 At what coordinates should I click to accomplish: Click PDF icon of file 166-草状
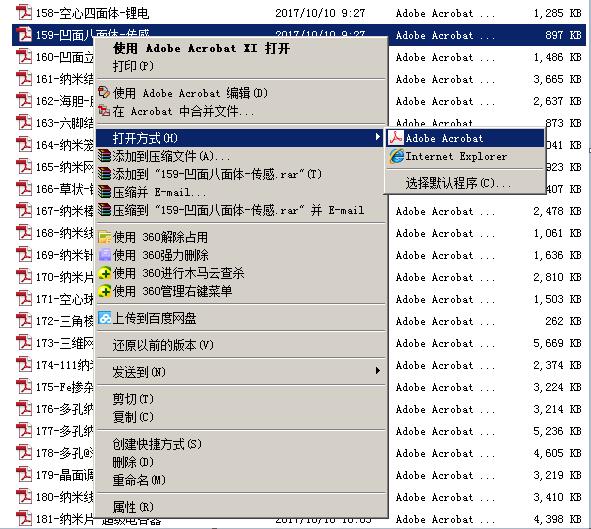point(24,188)
